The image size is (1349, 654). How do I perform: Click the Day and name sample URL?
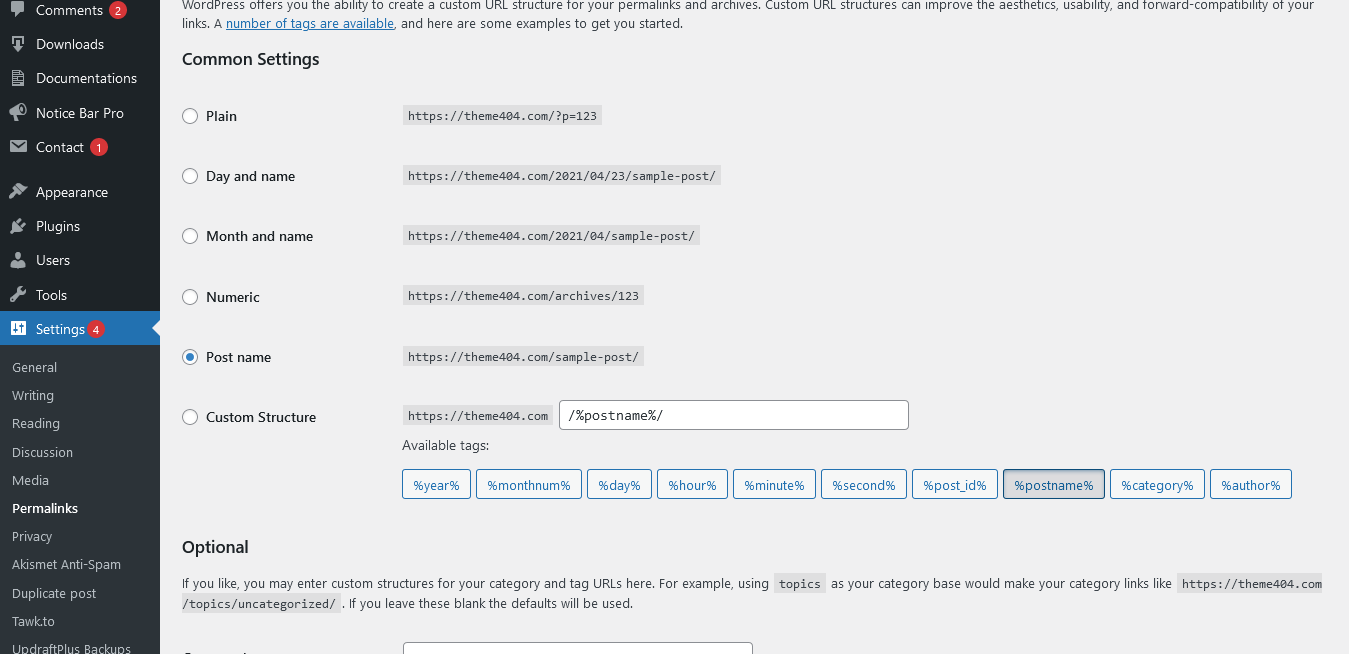point(561,176)
